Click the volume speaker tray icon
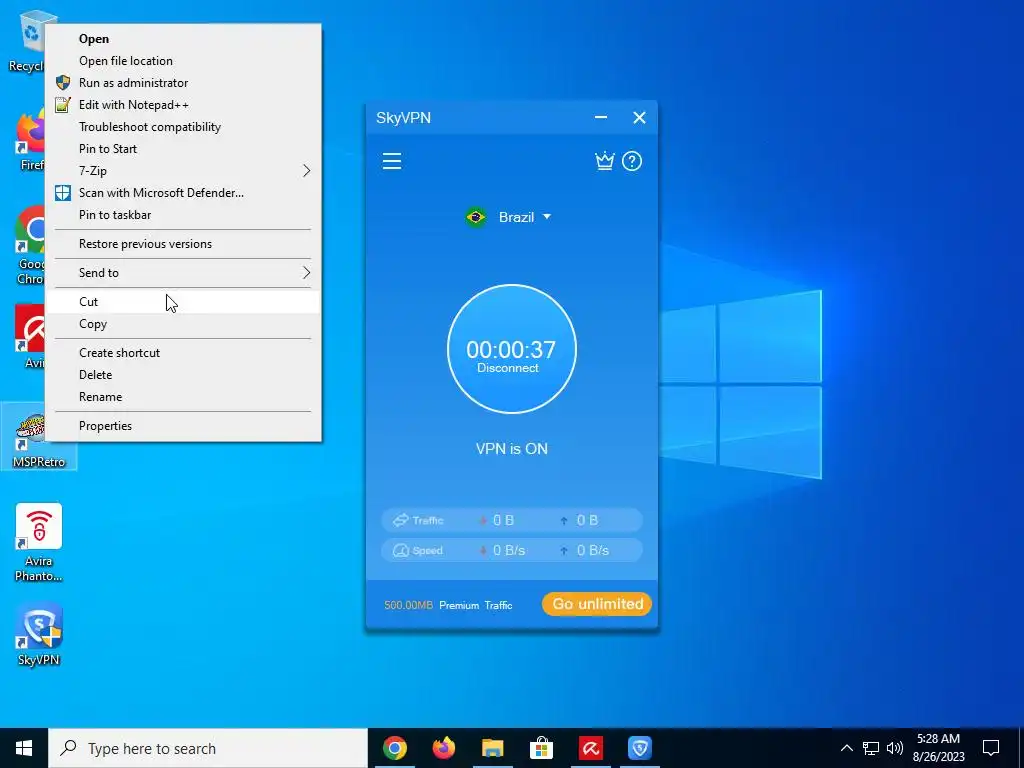This screenshot has height=768, width=1024. pyautogui.click(x=895, y=748)
